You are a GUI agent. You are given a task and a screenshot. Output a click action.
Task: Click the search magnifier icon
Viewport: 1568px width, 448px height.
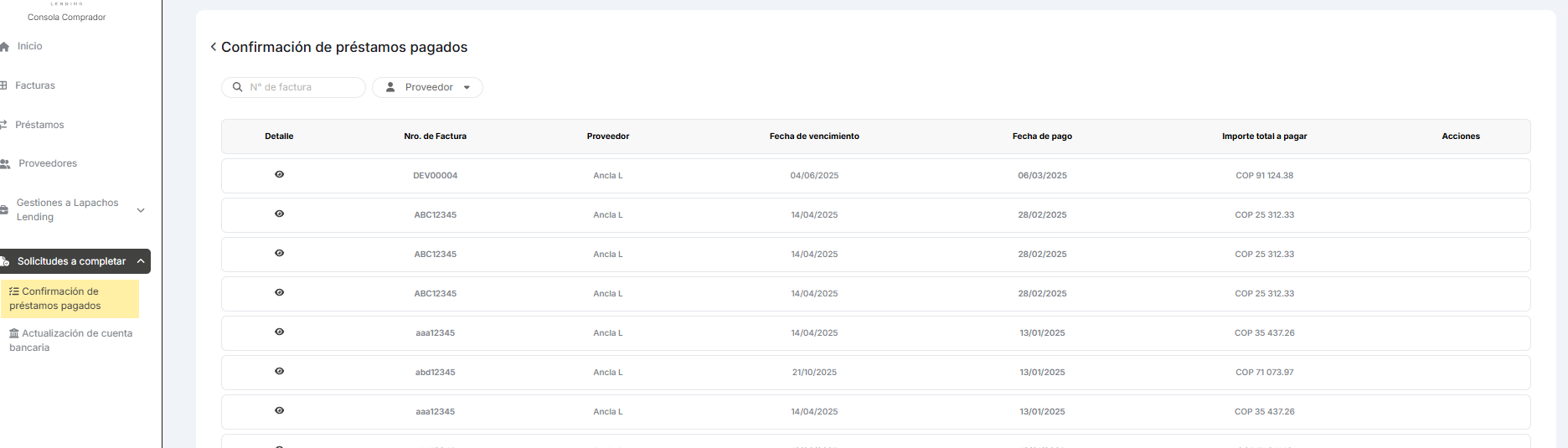(238, 87)
